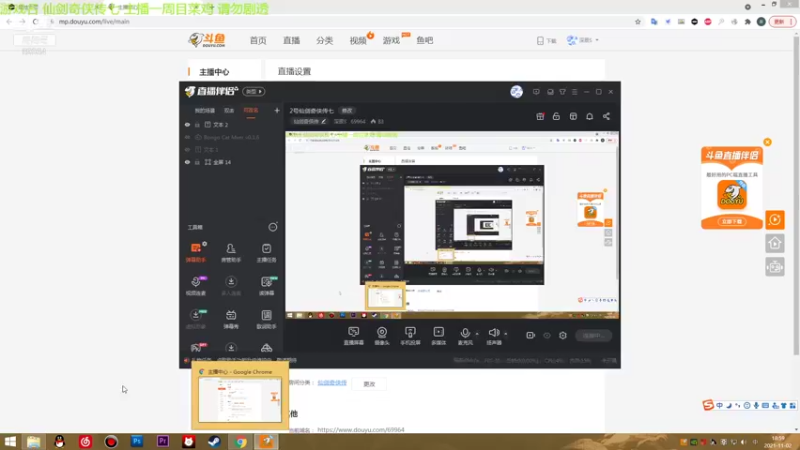Open 直播 in Douyu navigation
The image size is (800, 450).
291,40
